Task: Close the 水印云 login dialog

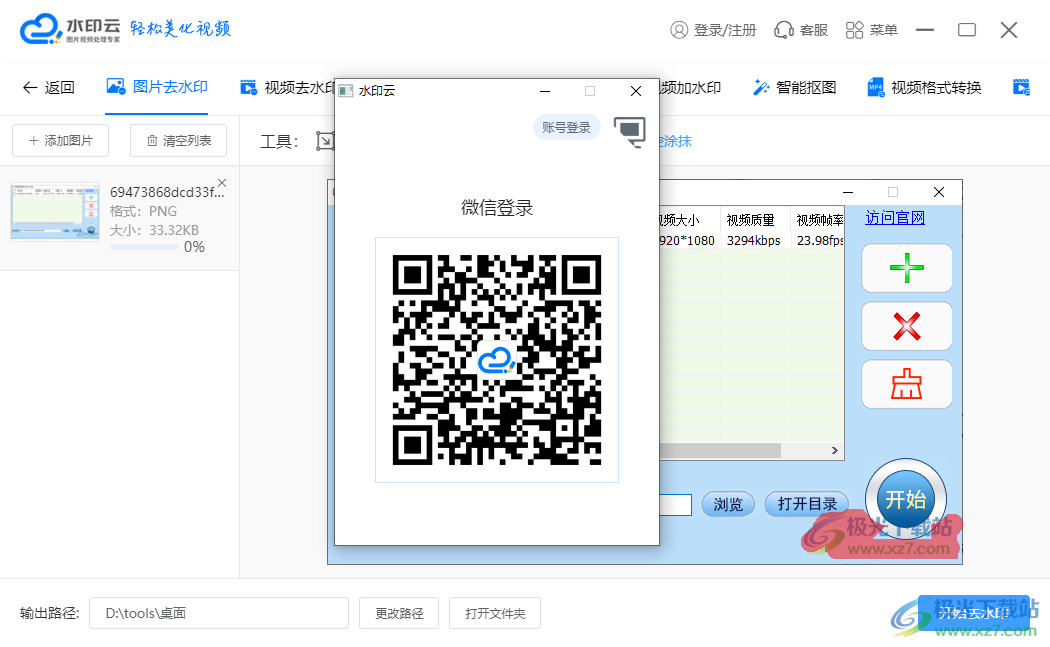Action: point(636,91)
